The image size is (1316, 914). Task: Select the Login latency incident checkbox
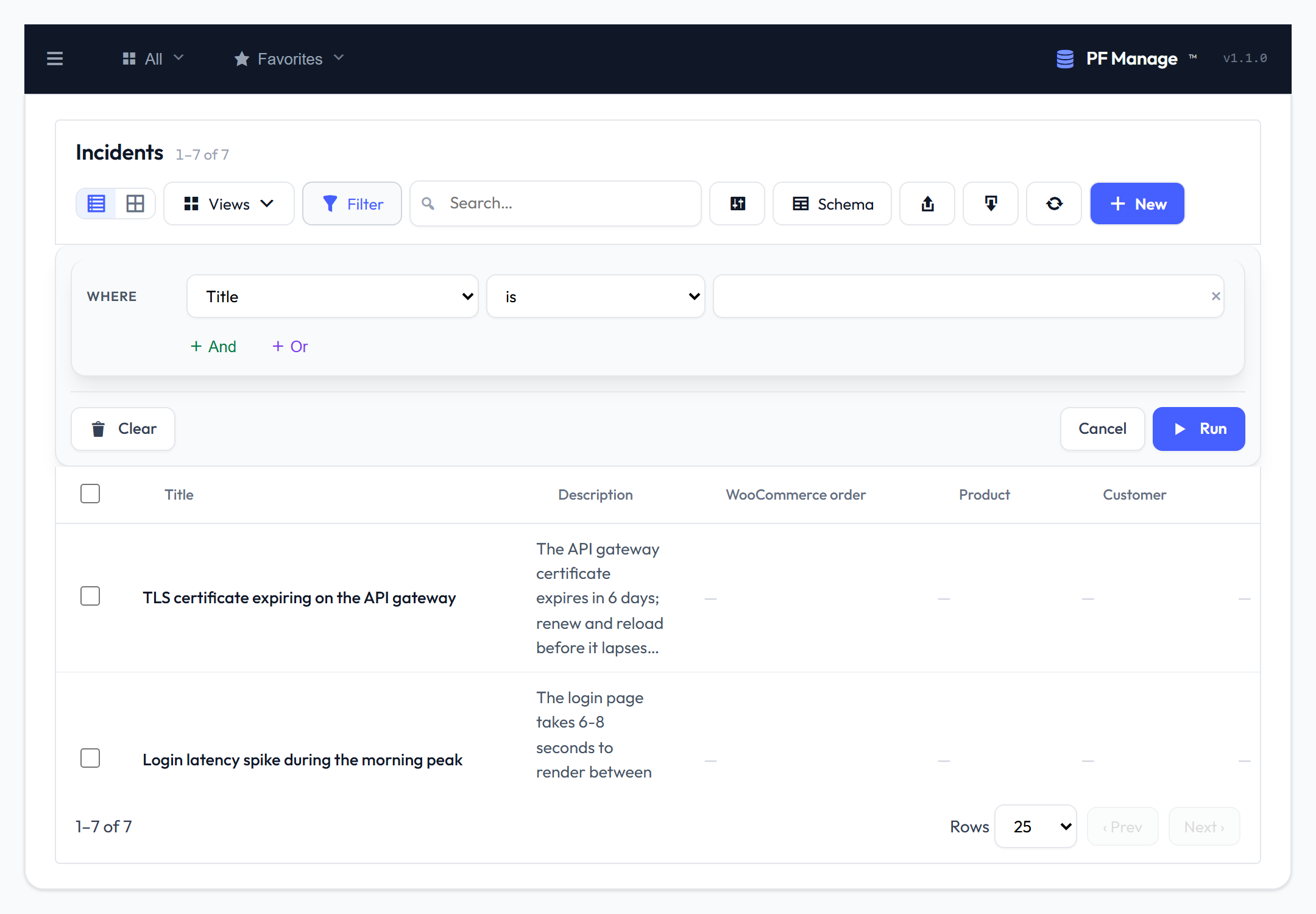coord(90,758)
